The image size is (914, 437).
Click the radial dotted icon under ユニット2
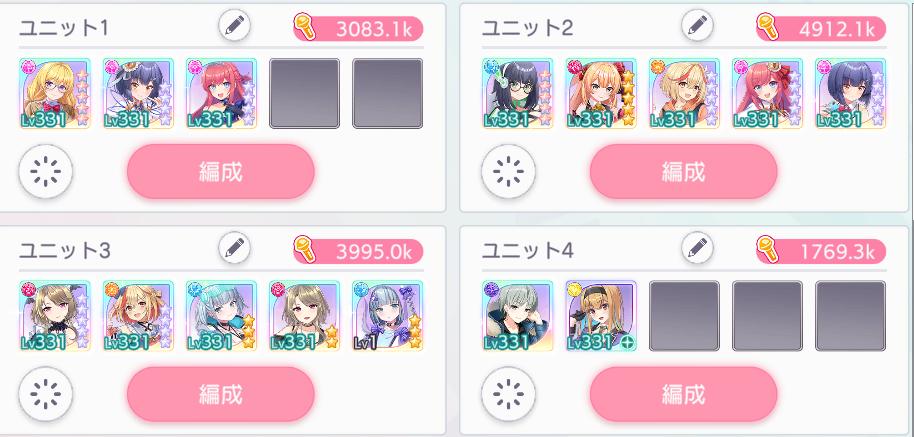[508, 171]
